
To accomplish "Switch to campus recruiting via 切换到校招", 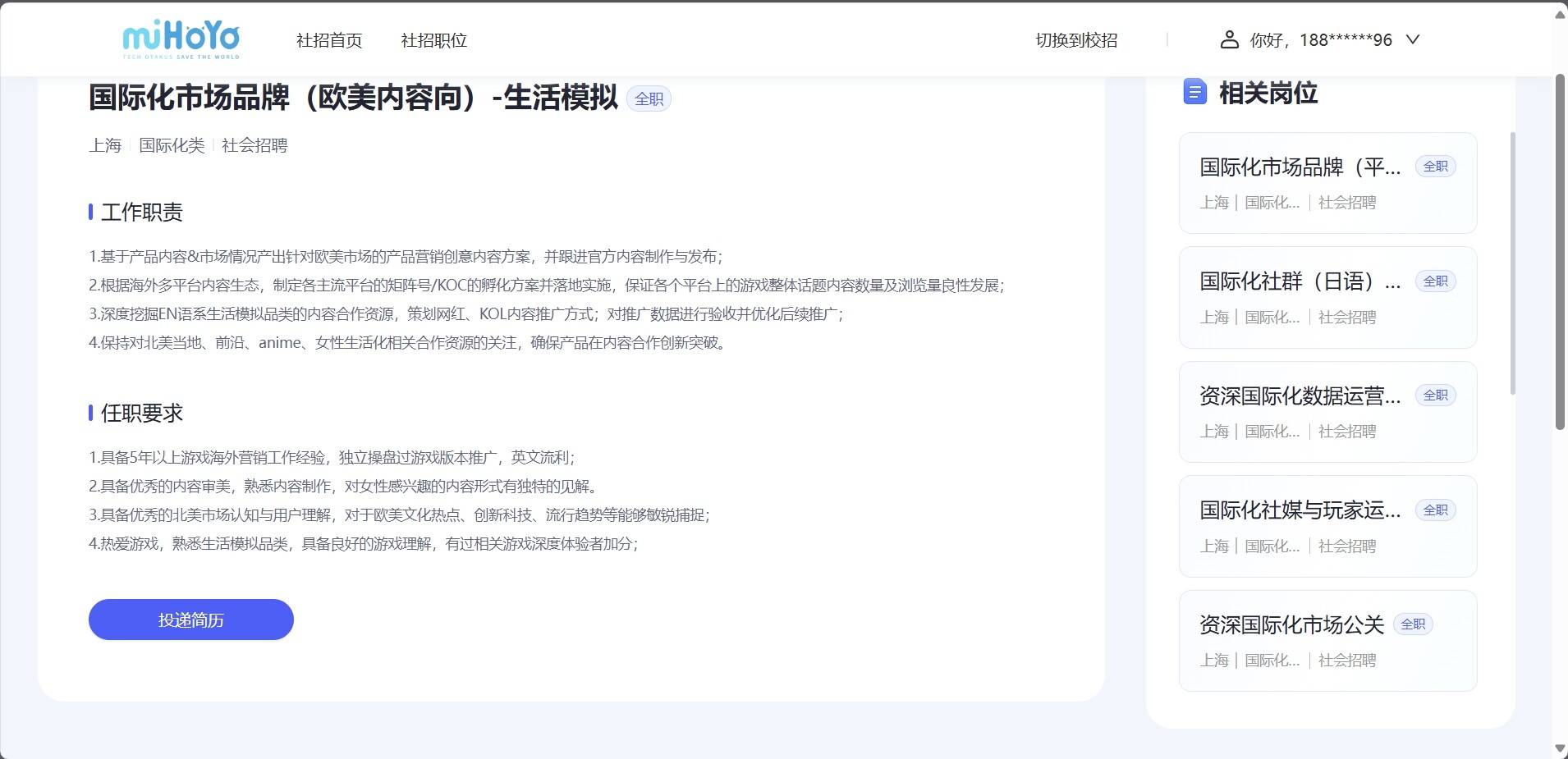I will tap(1076, 40).
